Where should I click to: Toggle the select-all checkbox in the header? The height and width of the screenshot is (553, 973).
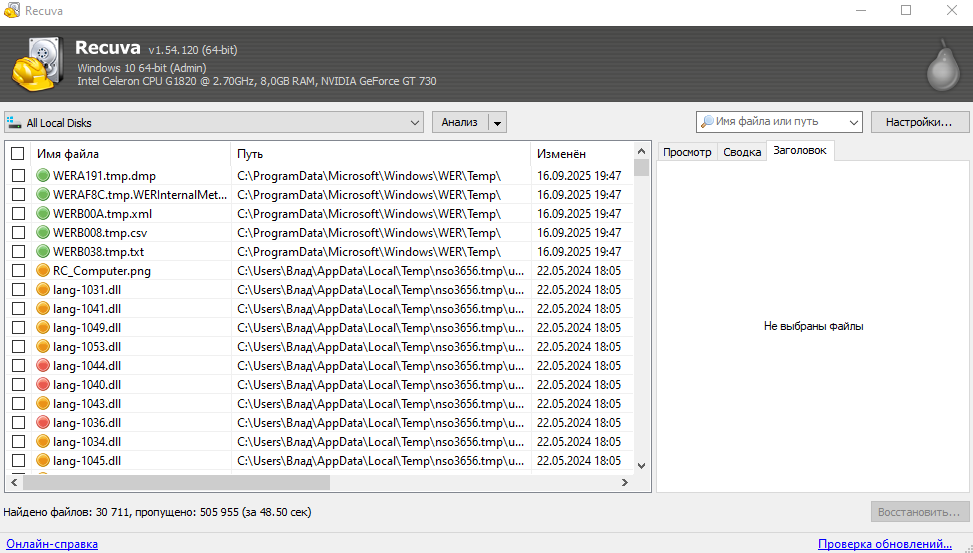pyautogui.click(x=18, y=153)
